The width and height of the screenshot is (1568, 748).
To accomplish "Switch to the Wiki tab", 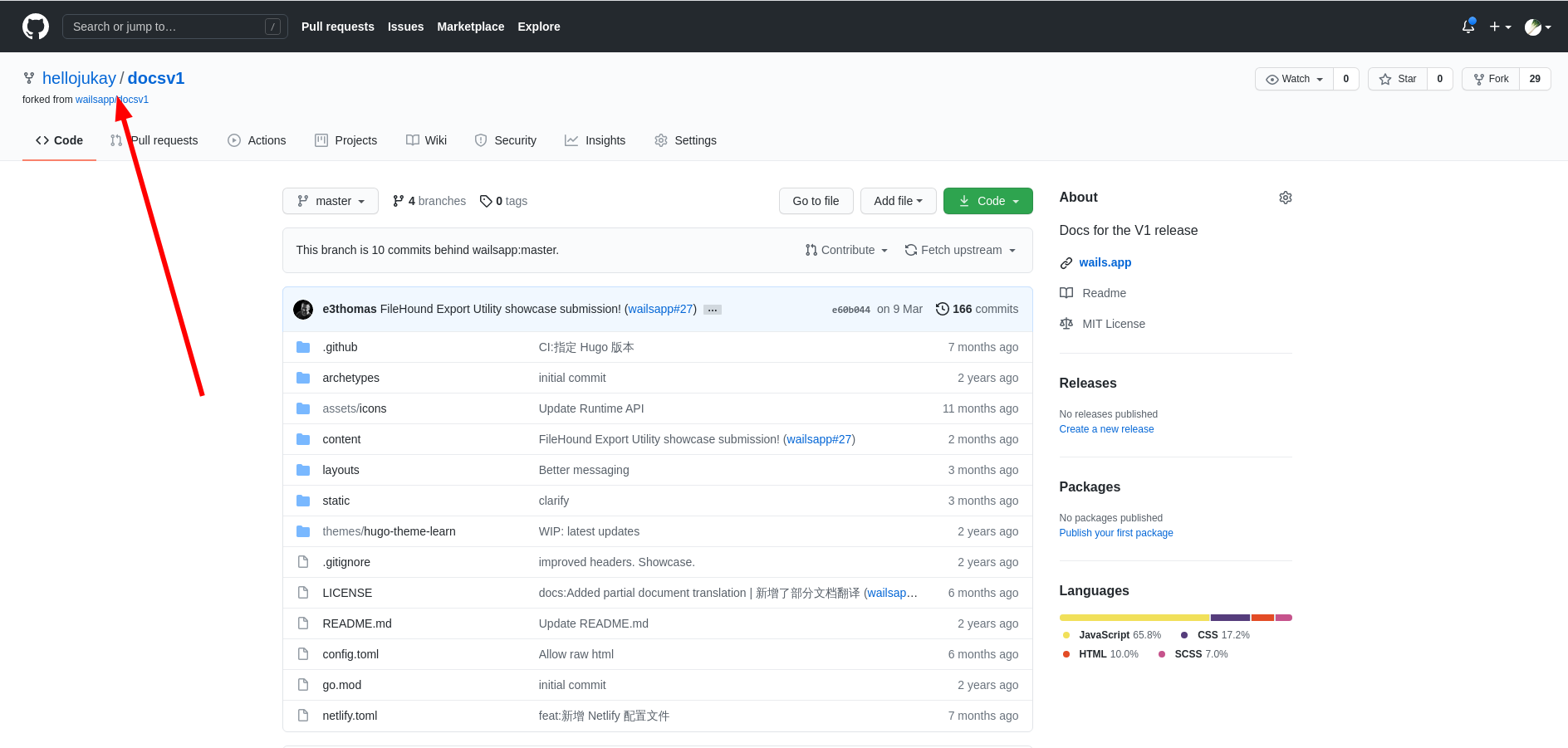I will 426,140.
